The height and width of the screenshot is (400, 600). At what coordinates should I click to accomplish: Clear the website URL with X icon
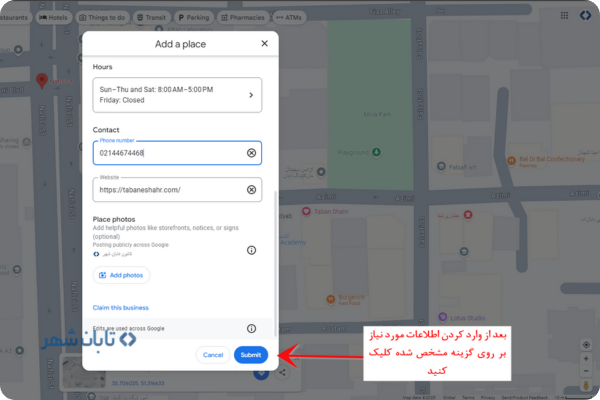[251, 190]
